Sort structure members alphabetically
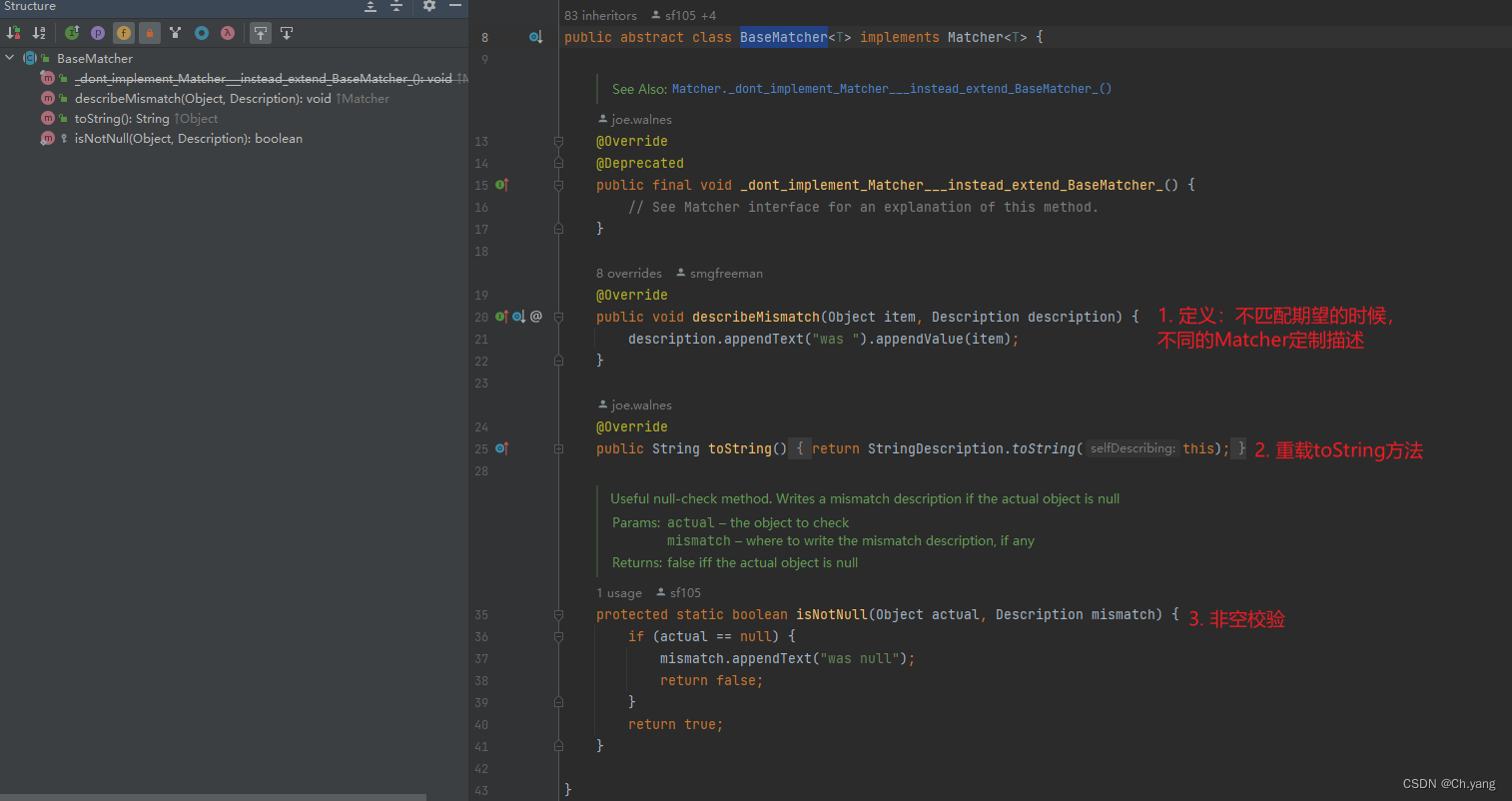The height and width of the screenshot is (801, 1512). coord(39,33)
